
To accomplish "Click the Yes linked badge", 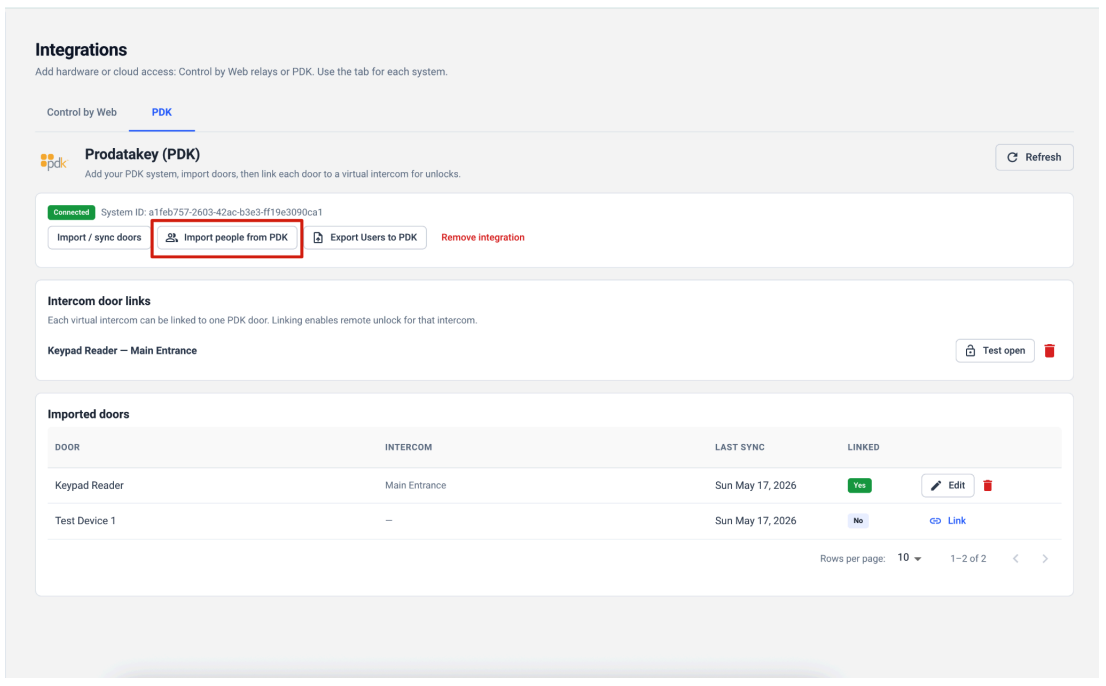I will coord(859,485).
